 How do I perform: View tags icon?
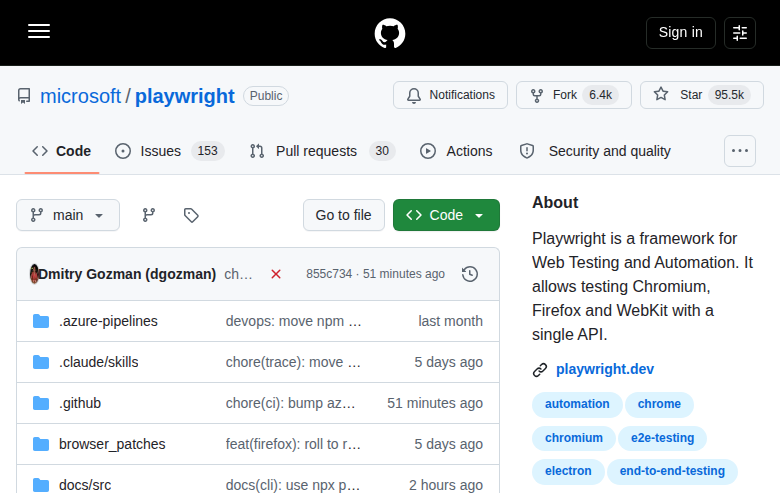pos(191,215)
